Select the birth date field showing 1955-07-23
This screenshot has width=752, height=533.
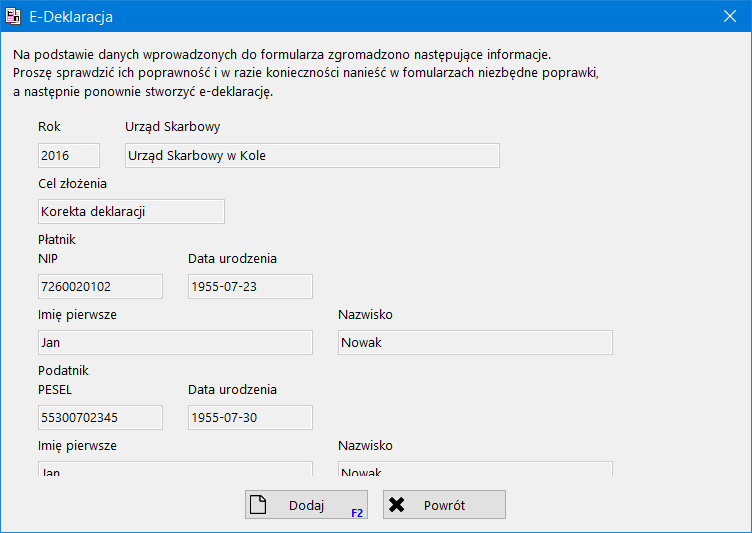tap(250, 287)
